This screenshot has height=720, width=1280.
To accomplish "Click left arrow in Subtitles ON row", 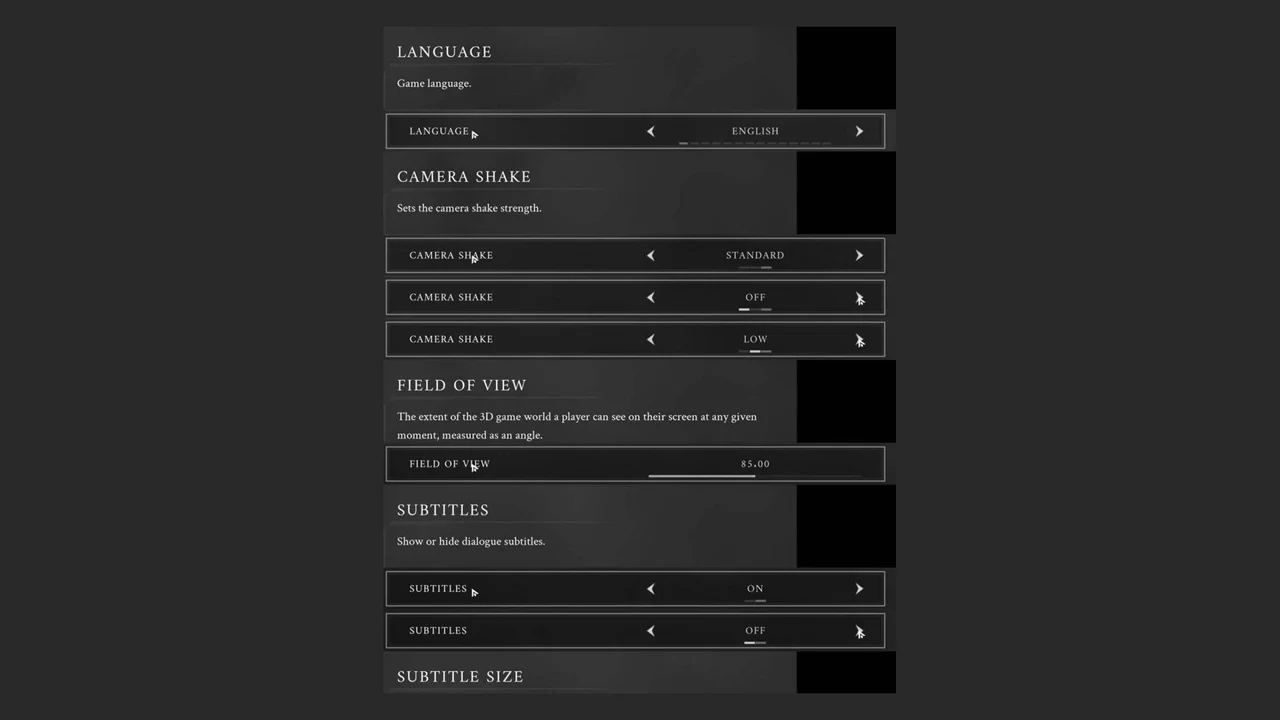I will tap(651, 589).
